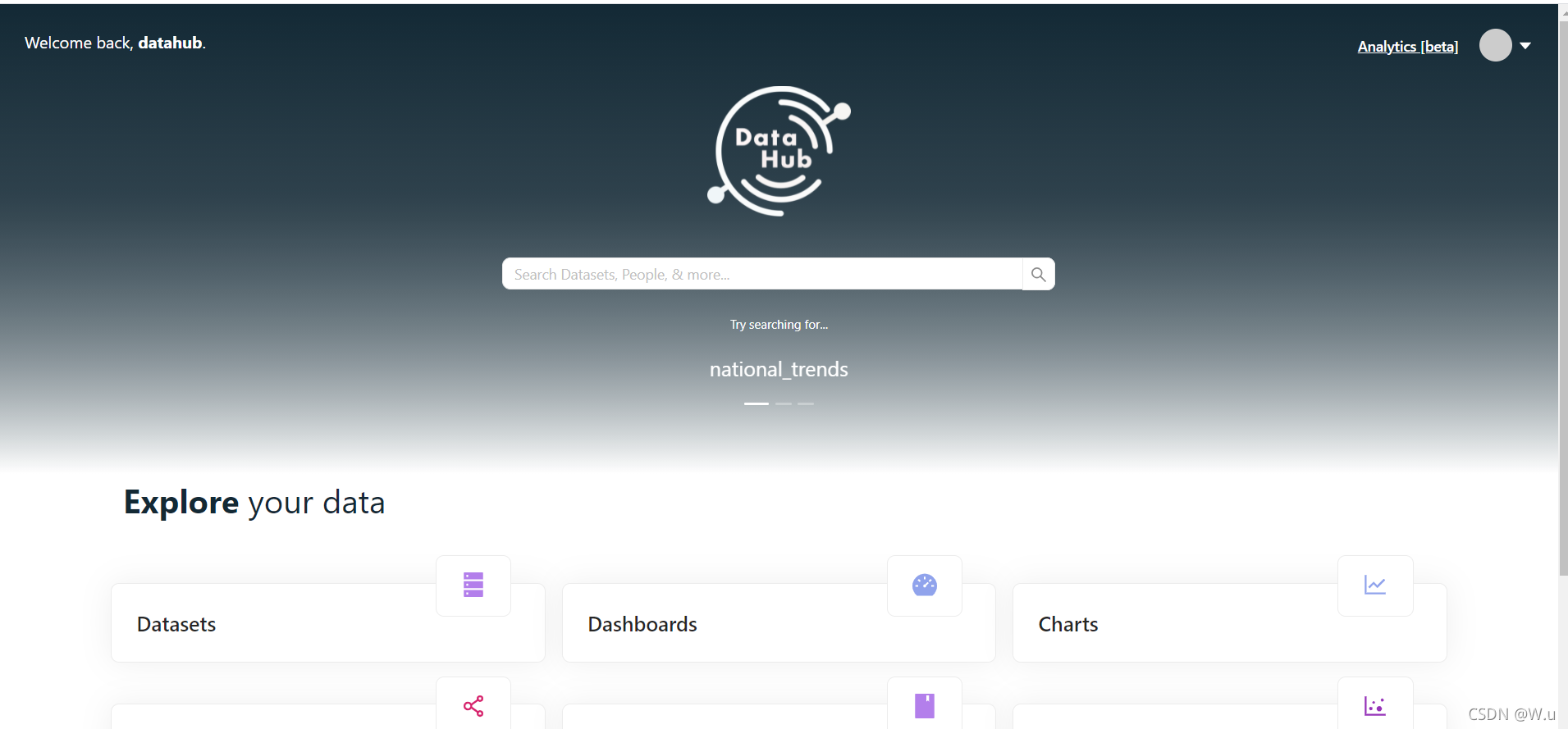
Task: Open the Datasets card
Action: pyautogui.click(x=328, y=623)
